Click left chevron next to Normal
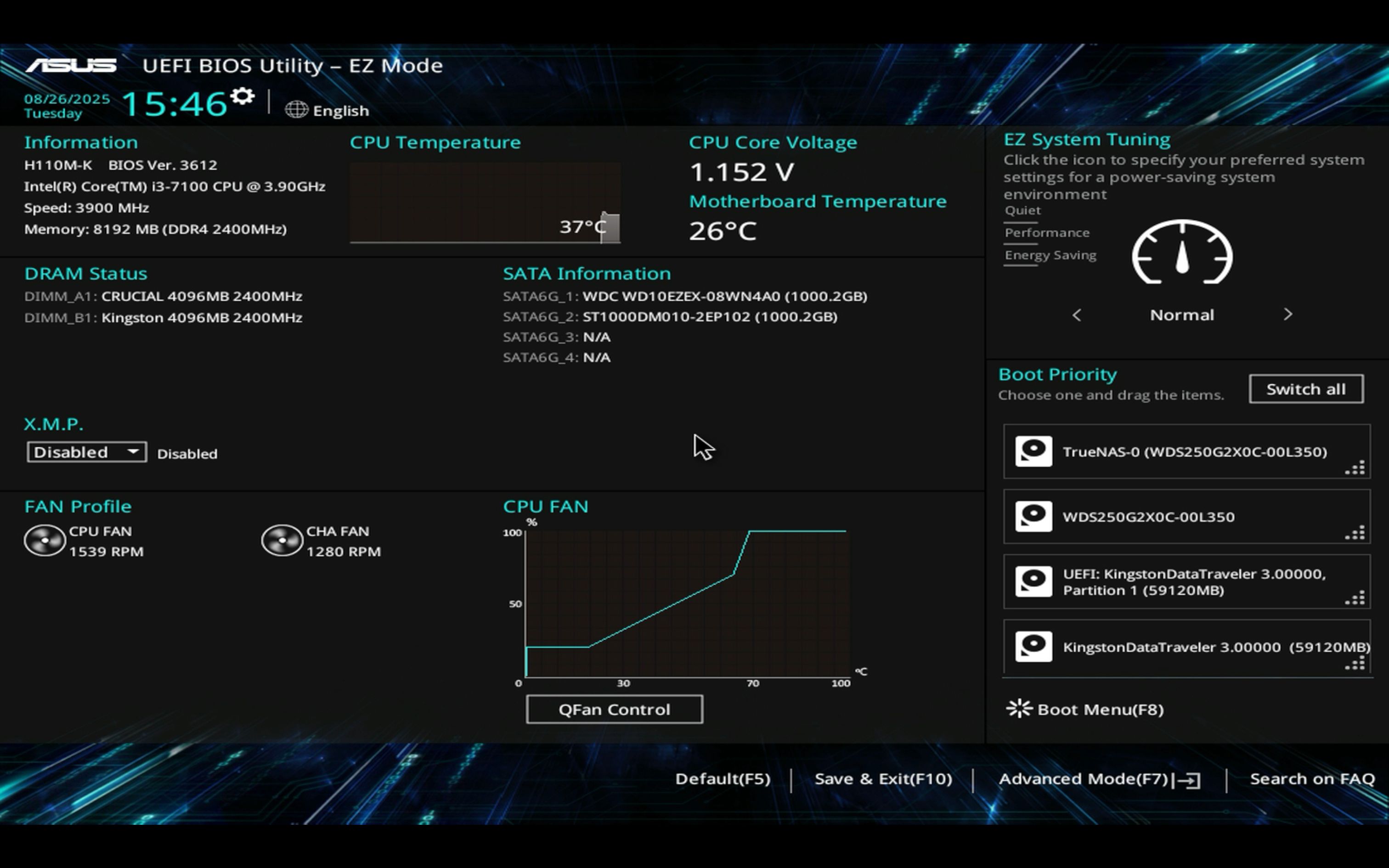The height and width of the screenshot is (868, 1389). (1077, 315)
